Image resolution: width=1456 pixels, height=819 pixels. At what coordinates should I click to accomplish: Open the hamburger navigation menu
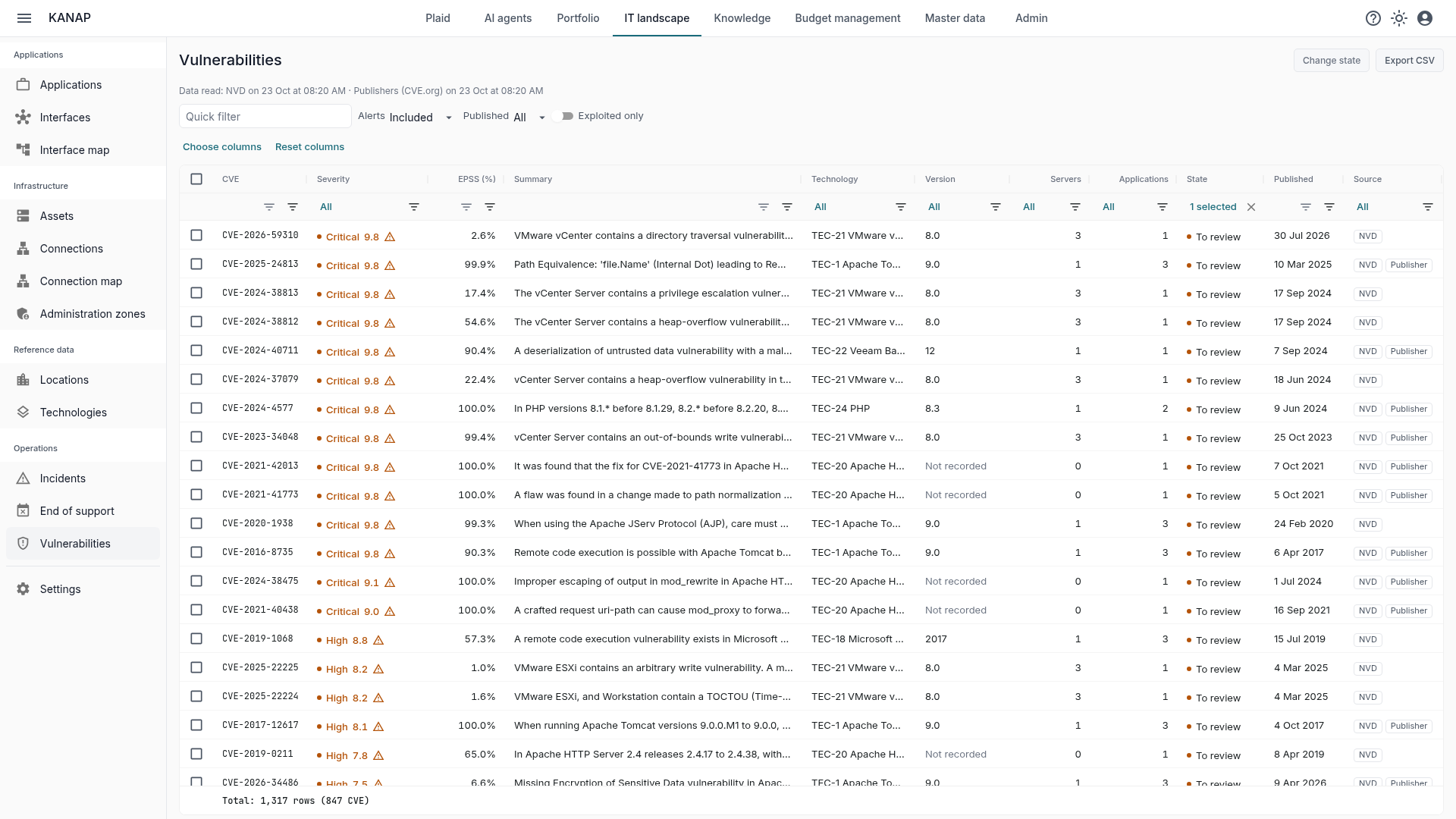tap(24, 18)
